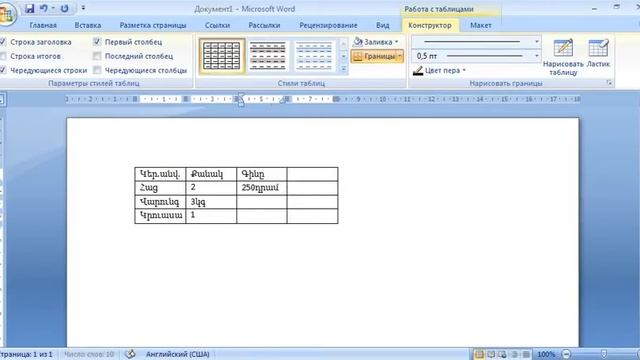Open the Borders (Границы) dropdown arrow
The width and height of the screenshot is (640, 360).
(400, 56)
